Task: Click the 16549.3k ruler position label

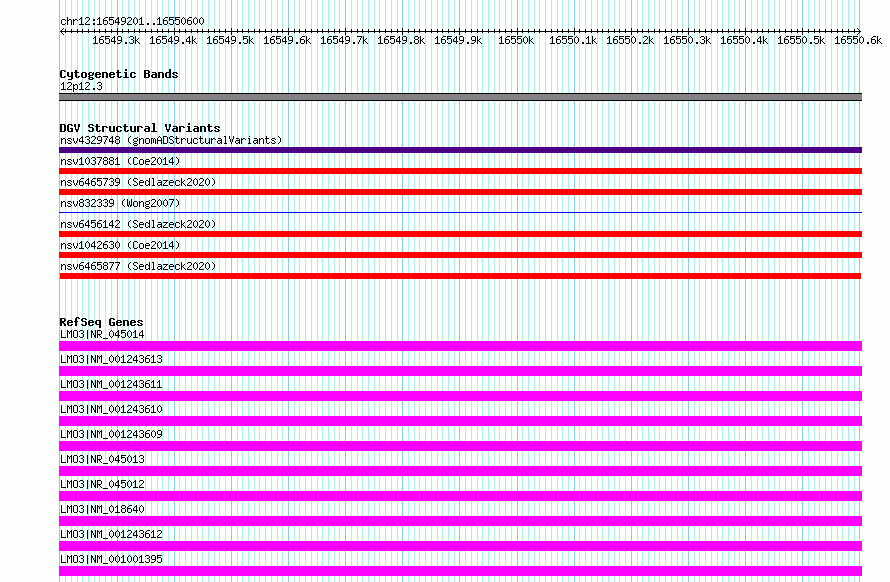Action: coord(116,40)
